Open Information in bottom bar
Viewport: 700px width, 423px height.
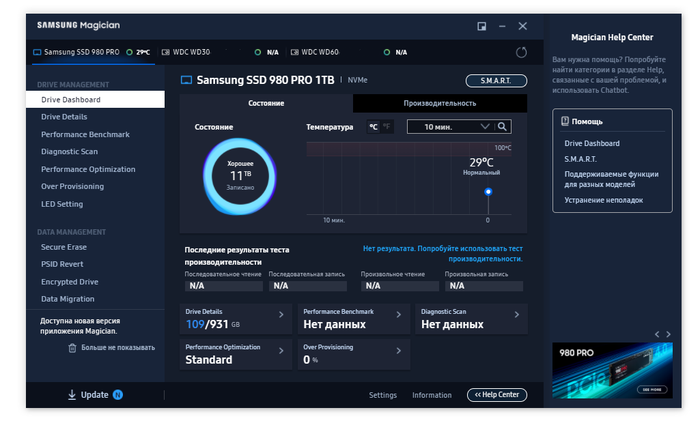point(432,395)
